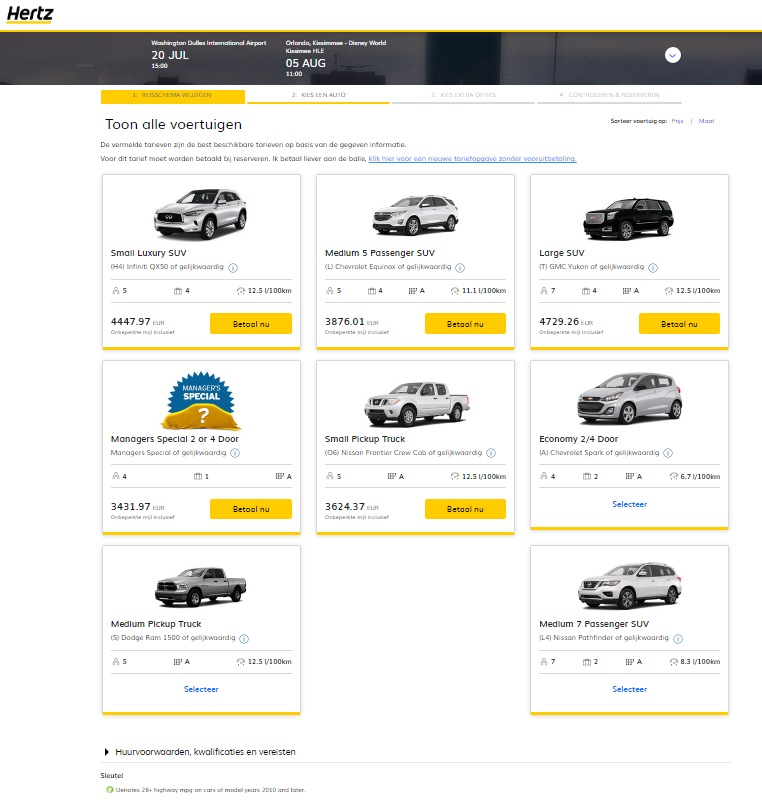Open info icon for Infiniti QX50

point(233,268)
